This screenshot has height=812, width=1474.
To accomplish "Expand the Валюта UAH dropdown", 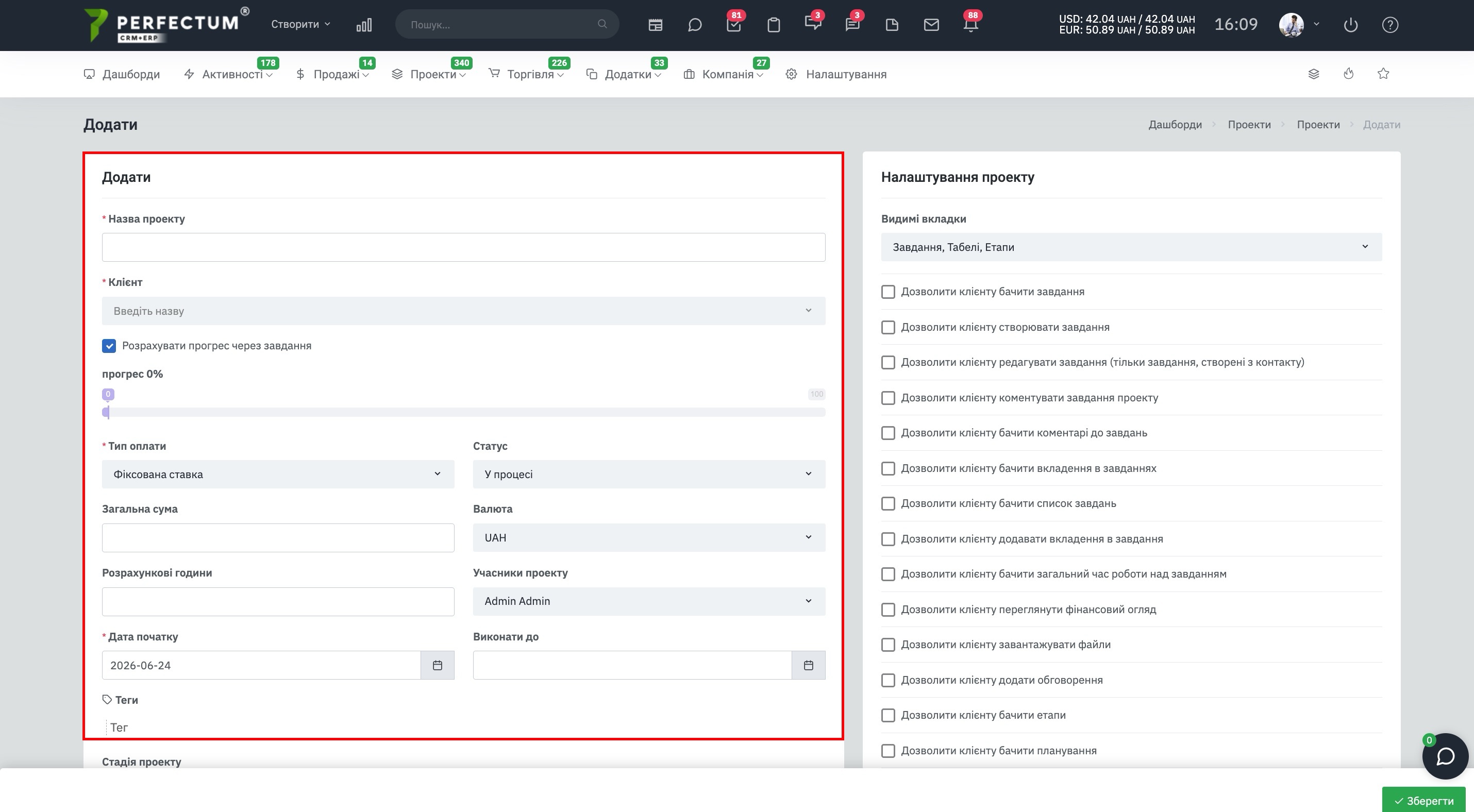I will (x=649, y=537).
